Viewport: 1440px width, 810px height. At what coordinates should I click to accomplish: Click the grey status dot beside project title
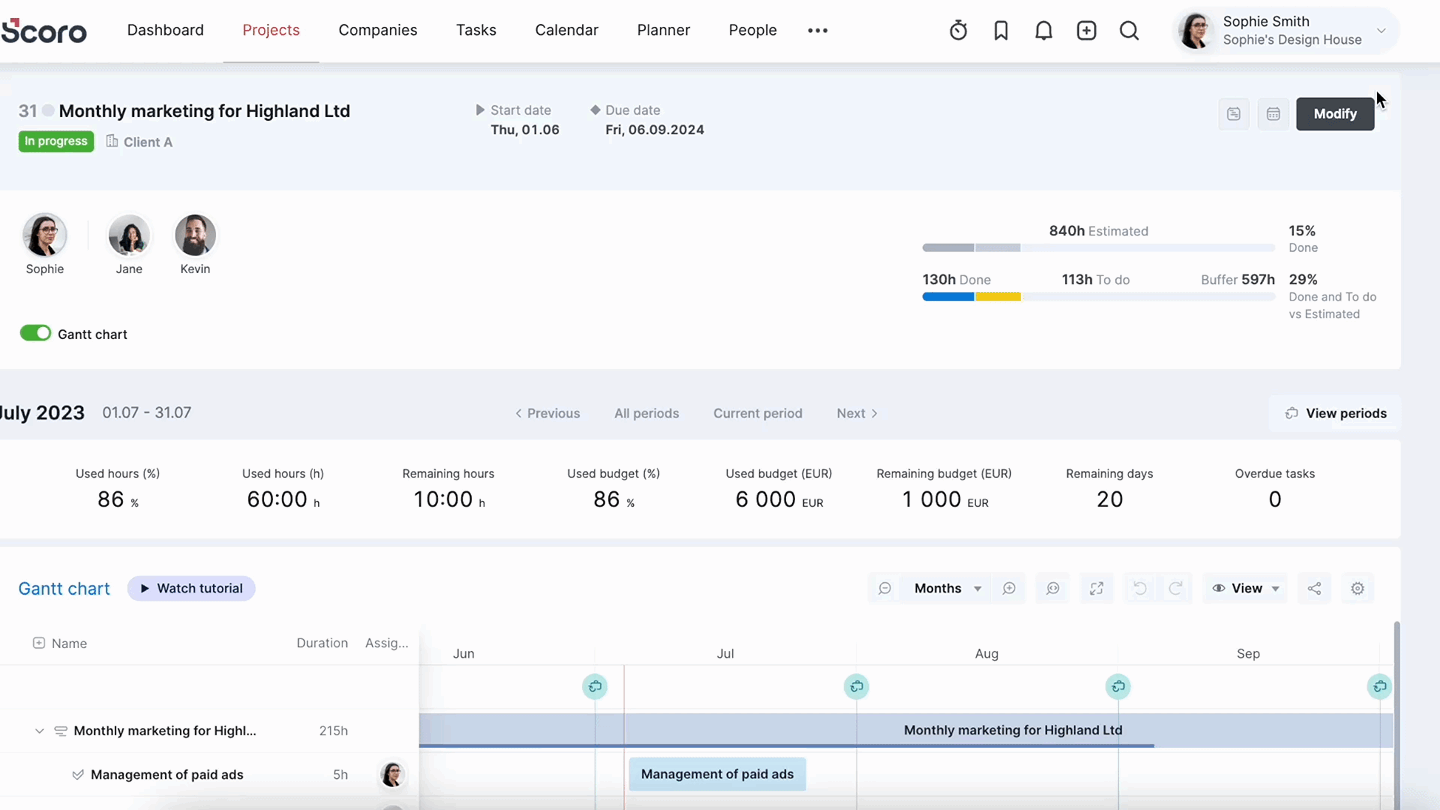click(x=48, y=111)
